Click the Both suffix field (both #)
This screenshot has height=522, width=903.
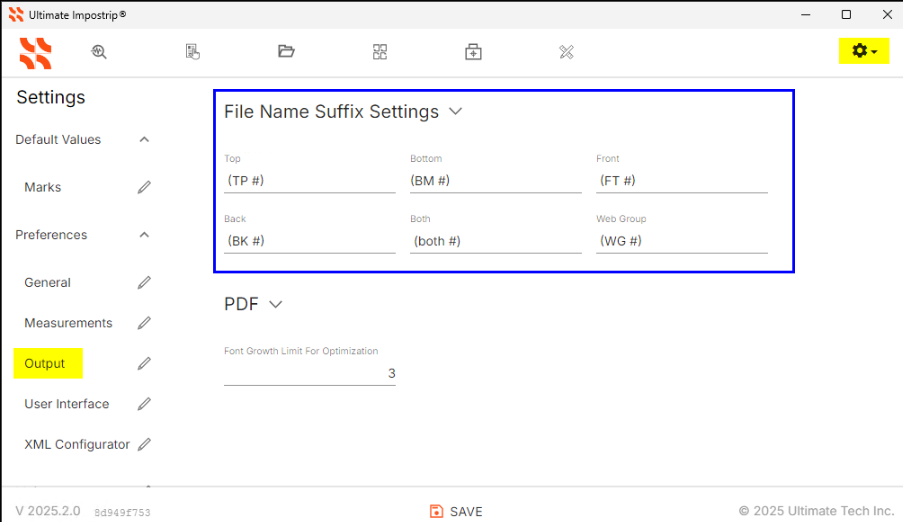tap(496, 241)
